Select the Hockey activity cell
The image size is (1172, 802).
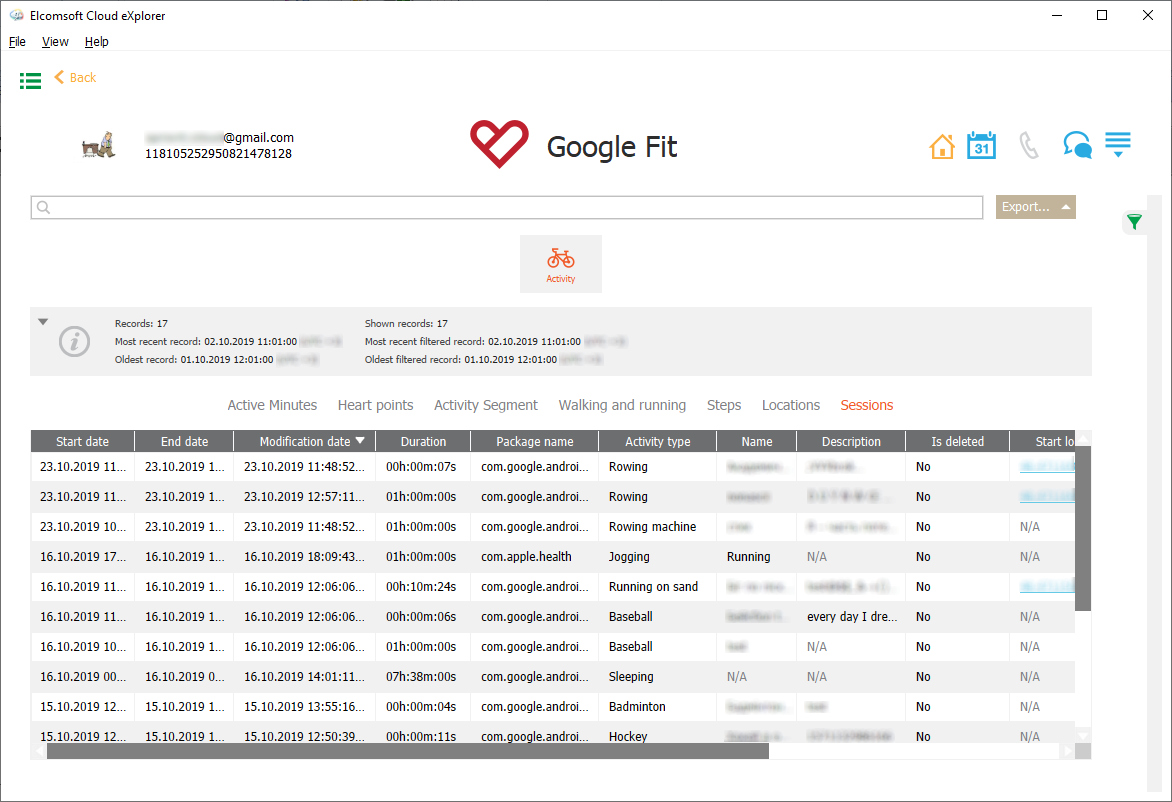(657, 736)
